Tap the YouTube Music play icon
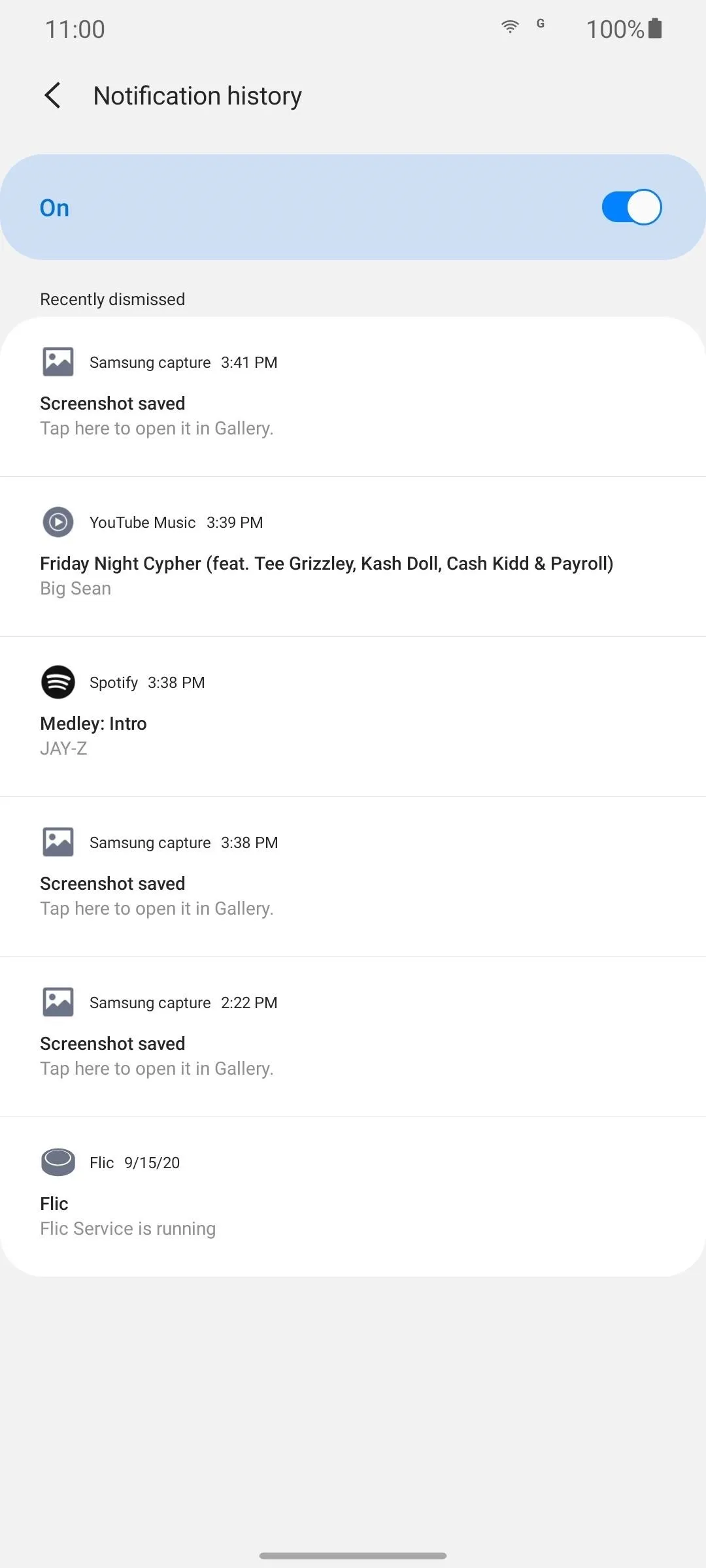 point(58,522)
